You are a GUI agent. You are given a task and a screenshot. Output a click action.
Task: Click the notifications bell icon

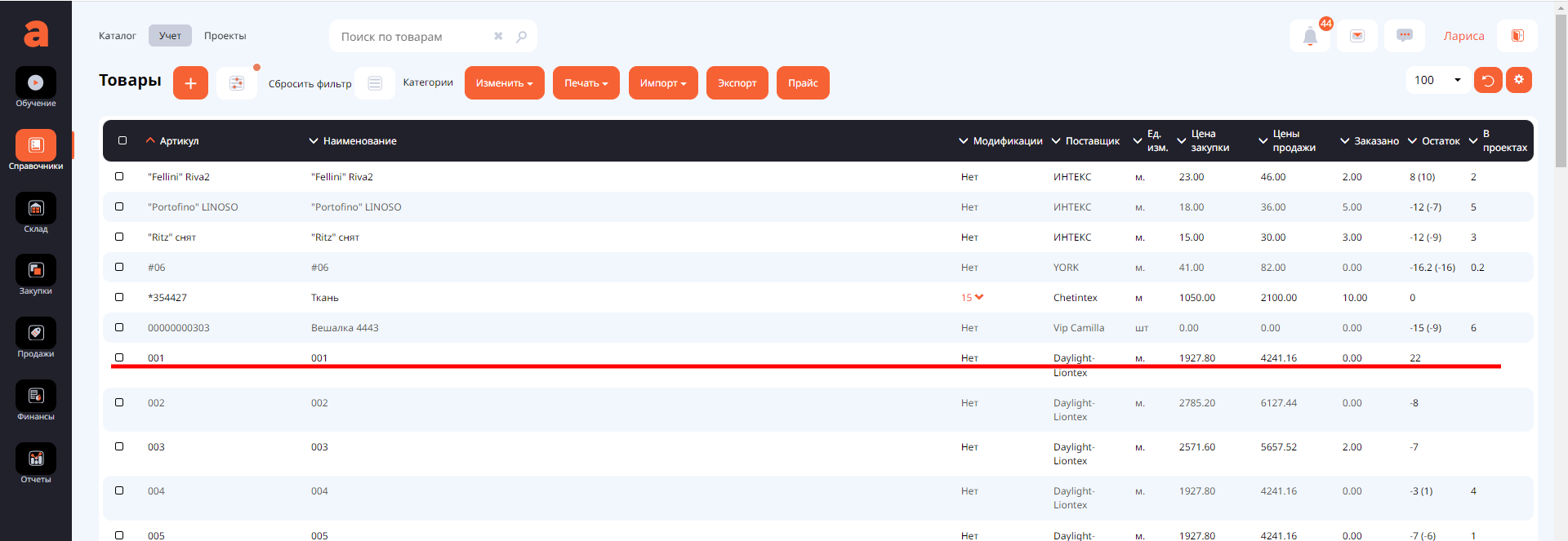coord(1310,36)
